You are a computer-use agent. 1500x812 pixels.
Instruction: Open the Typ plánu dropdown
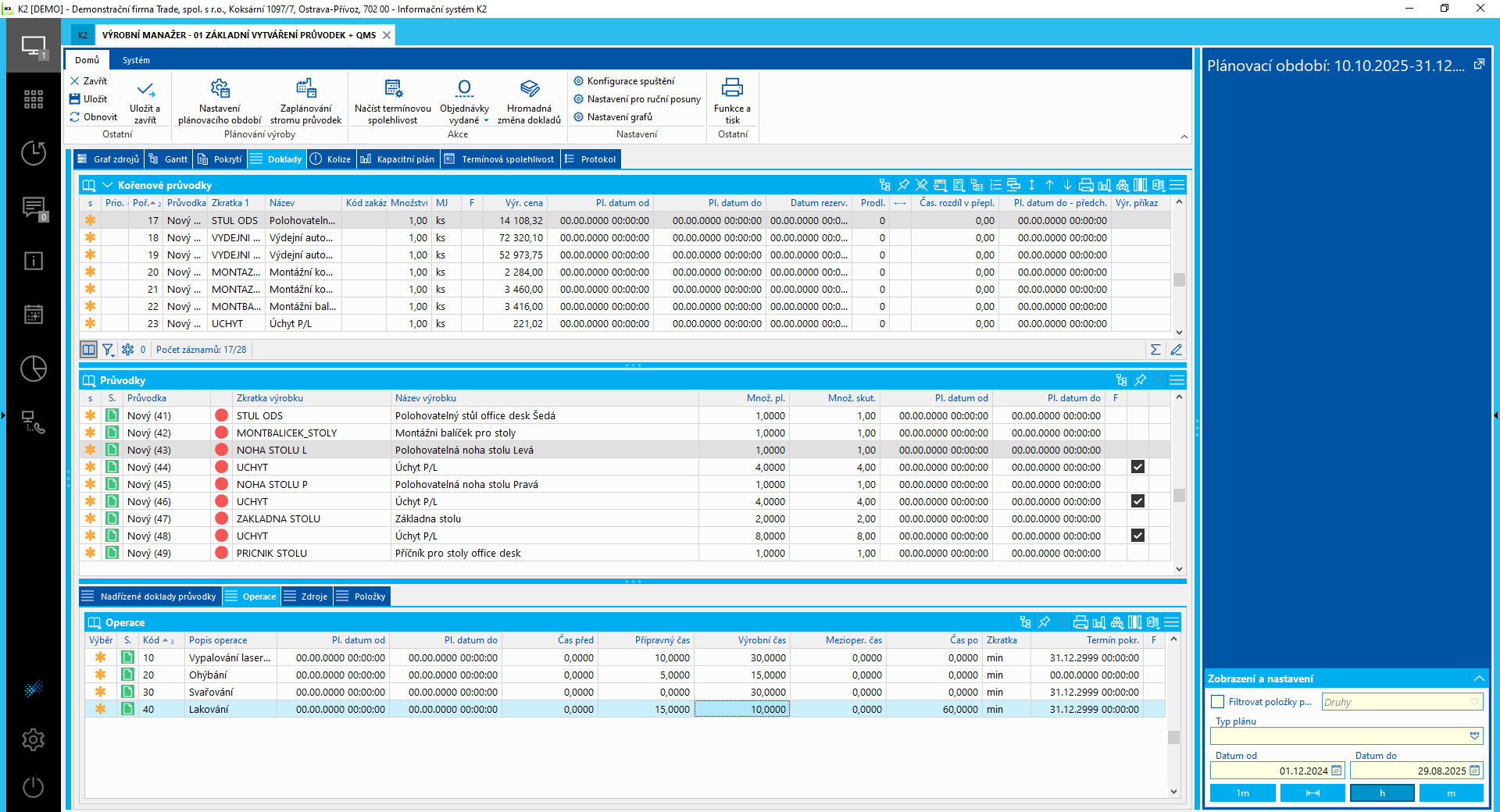[1474, 736]
